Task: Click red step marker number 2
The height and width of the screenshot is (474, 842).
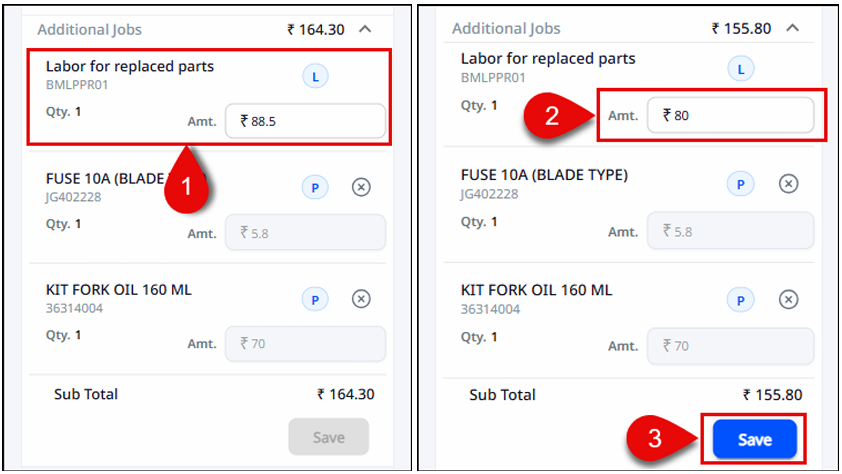Action: (552, 115)
